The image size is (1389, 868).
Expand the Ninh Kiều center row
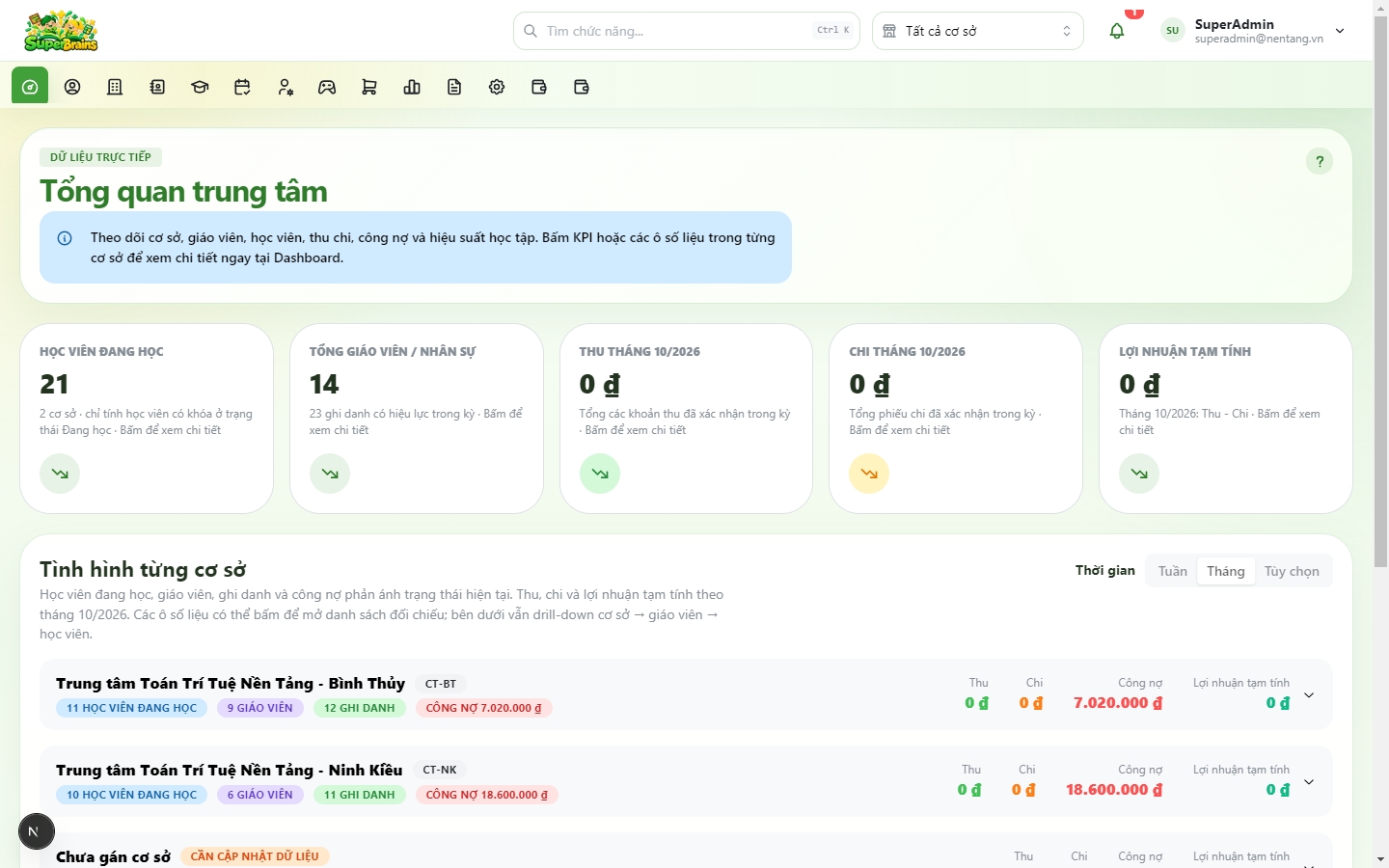[x=1309, y=782]
